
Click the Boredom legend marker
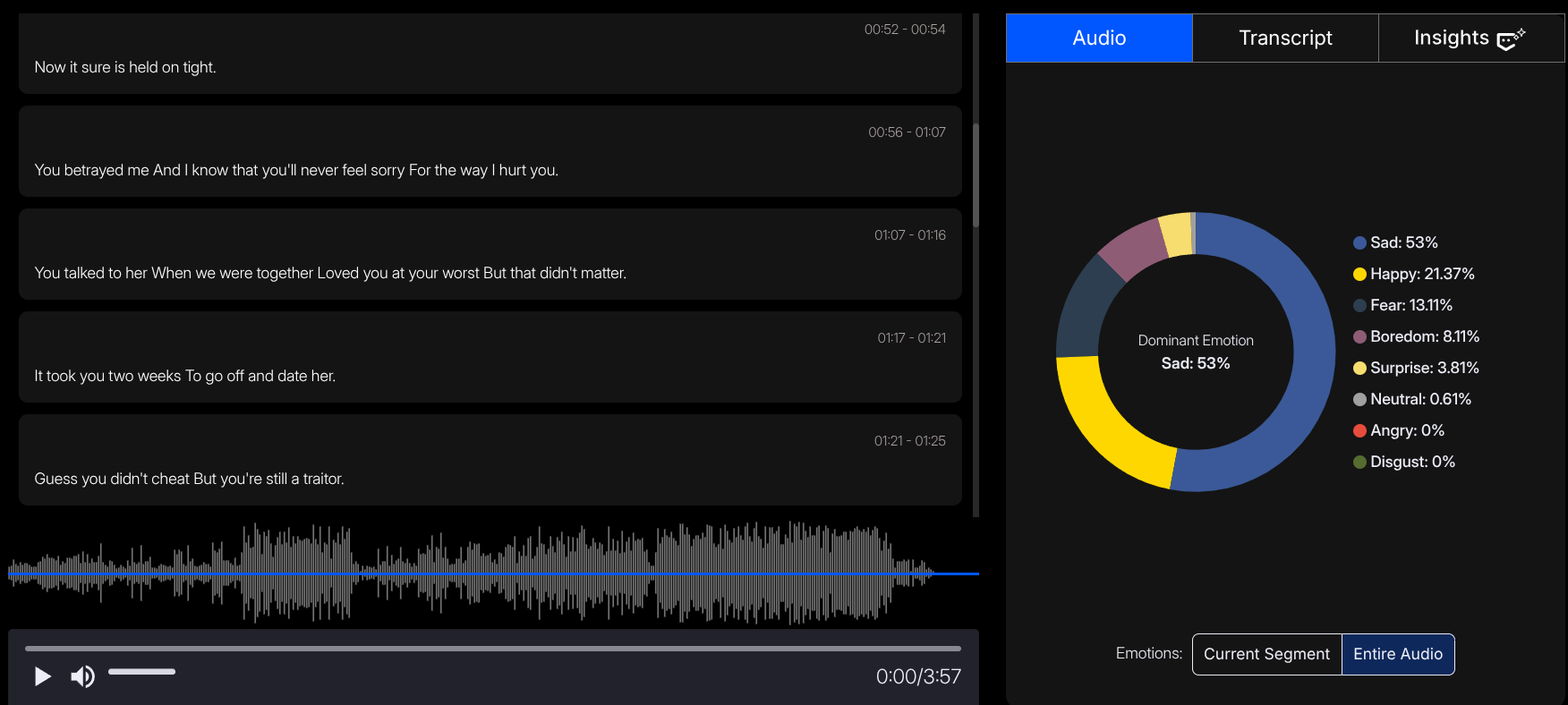point(1359,337)
